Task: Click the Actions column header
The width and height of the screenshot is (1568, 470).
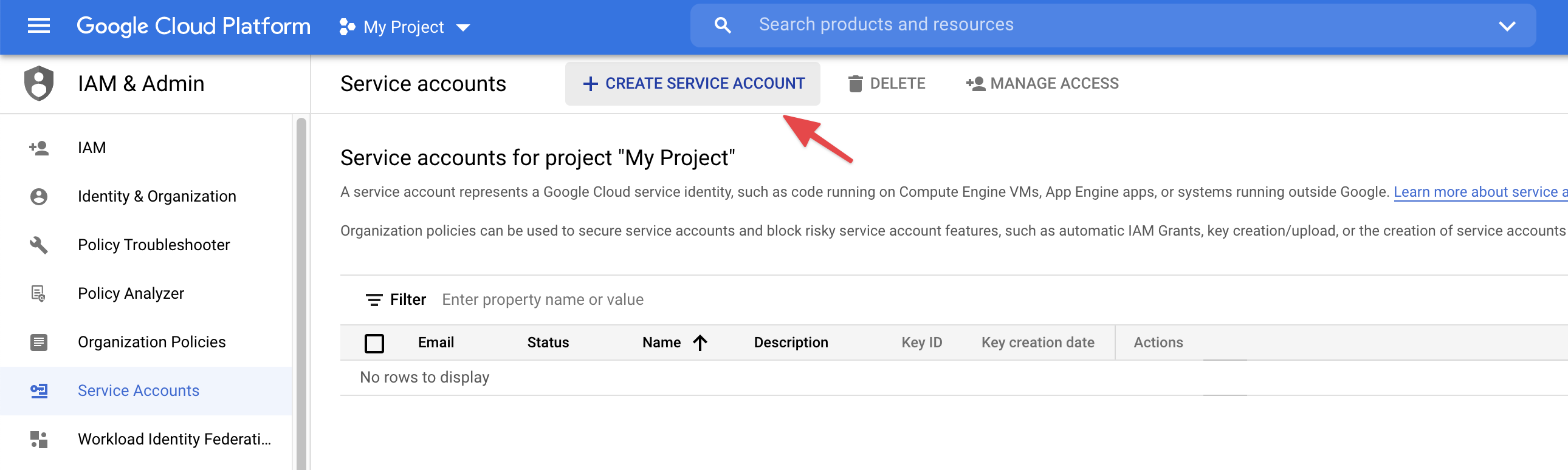Action: pyautogui.click(x=1158, y=343)
